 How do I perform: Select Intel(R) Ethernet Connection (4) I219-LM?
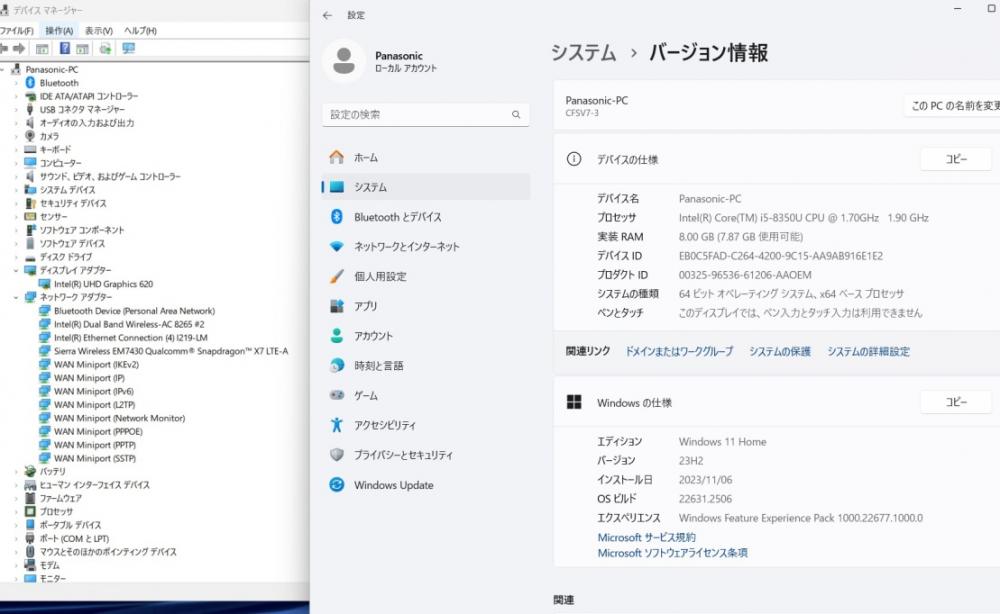tap(131, 337)
